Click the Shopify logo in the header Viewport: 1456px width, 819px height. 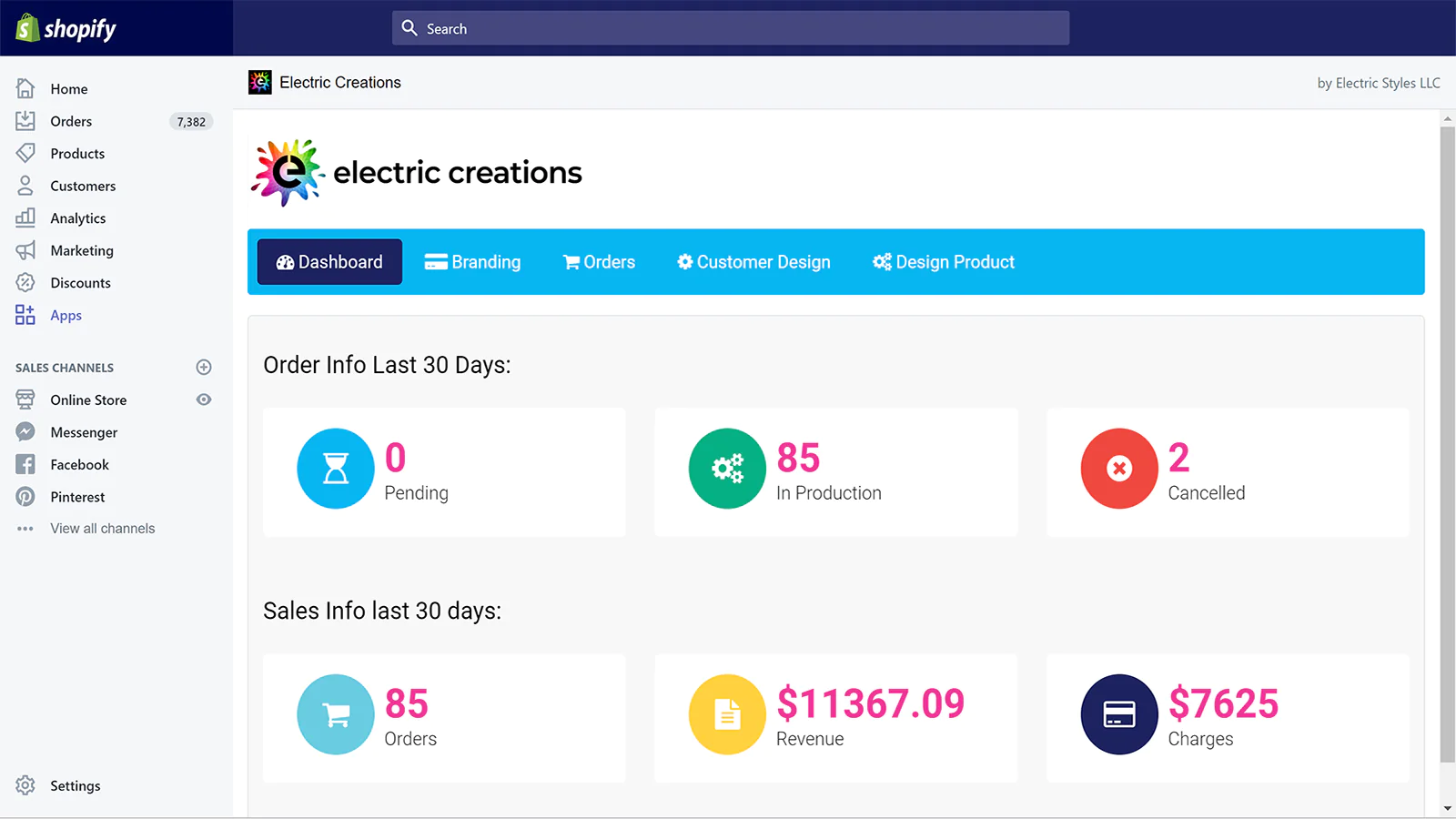(66, 28)
